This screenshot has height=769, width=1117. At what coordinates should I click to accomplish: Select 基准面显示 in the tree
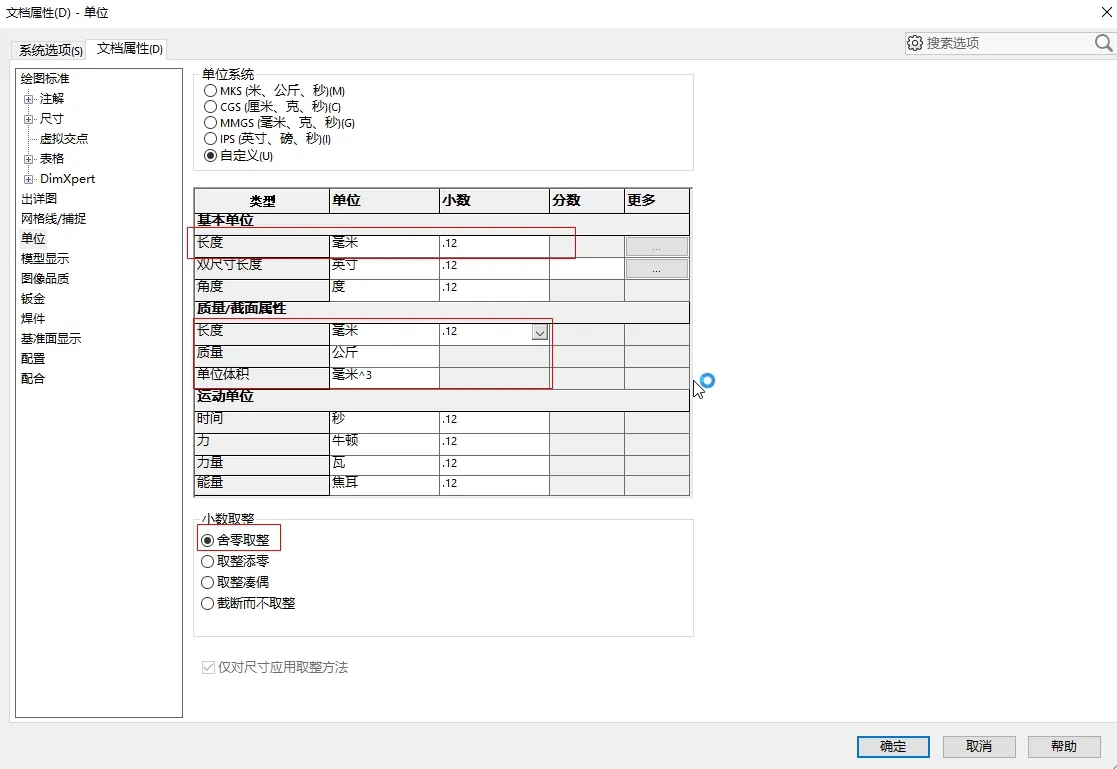[x=51, y=338]
